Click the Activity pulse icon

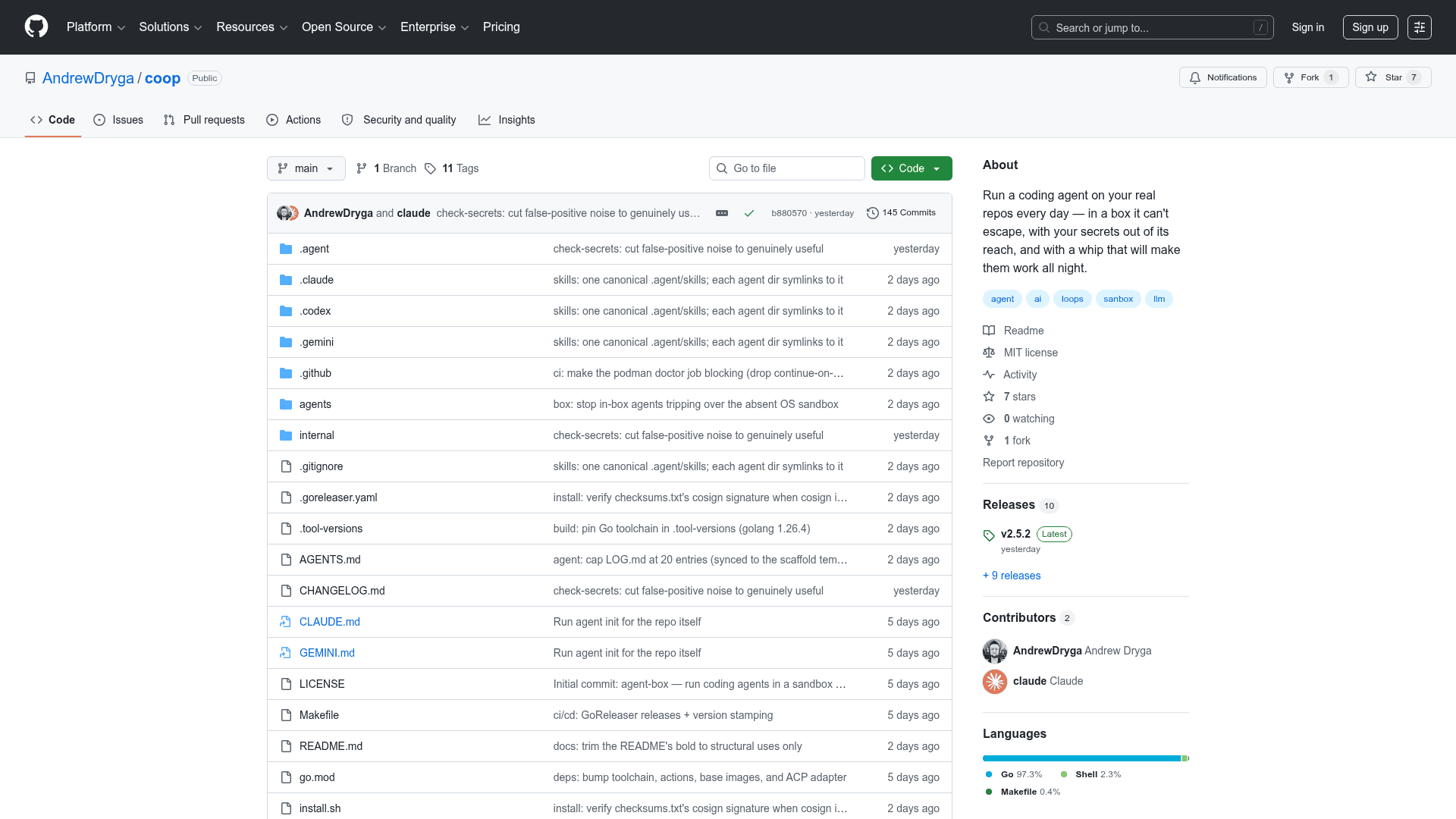pos(989,375)
